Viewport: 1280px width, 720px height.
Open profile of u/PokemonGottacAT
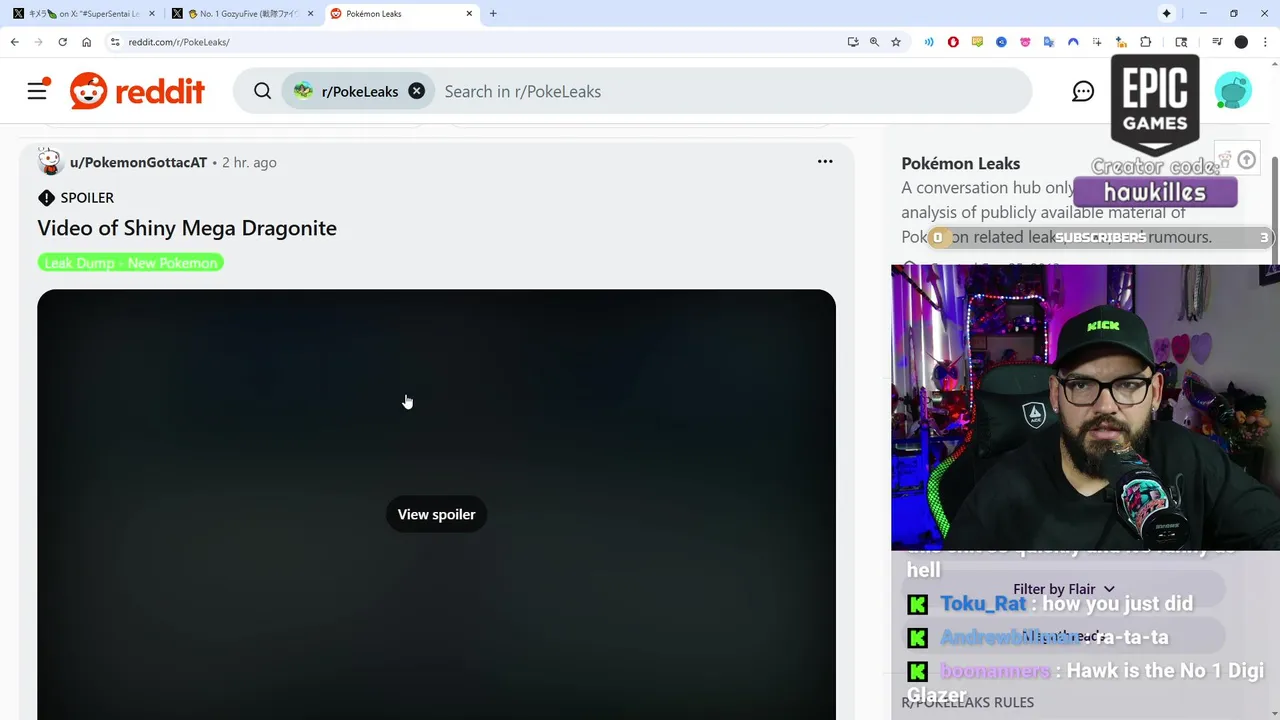tap(138, 162)
